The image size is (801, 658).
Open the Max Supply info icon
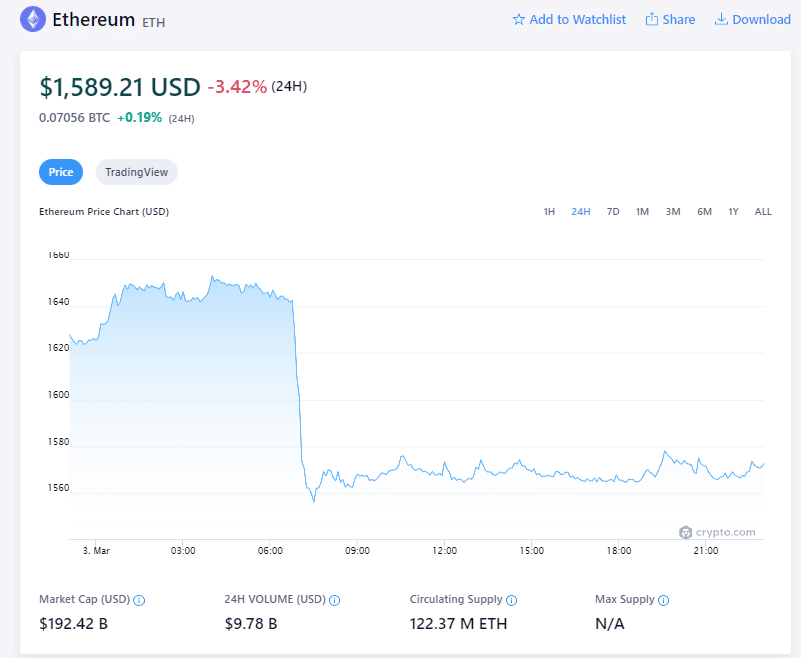[x=664, y=600]
